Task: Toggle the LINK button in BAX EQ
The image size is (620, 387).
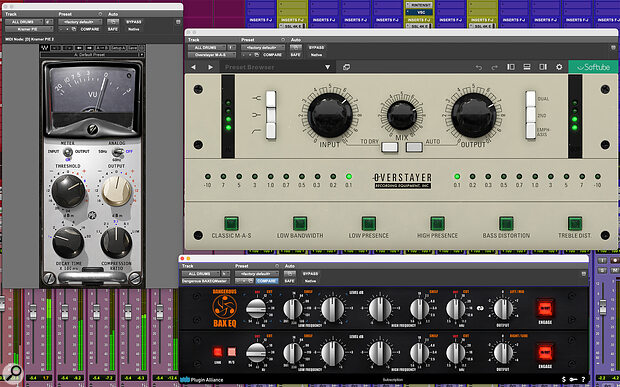Action: (217, 352)
